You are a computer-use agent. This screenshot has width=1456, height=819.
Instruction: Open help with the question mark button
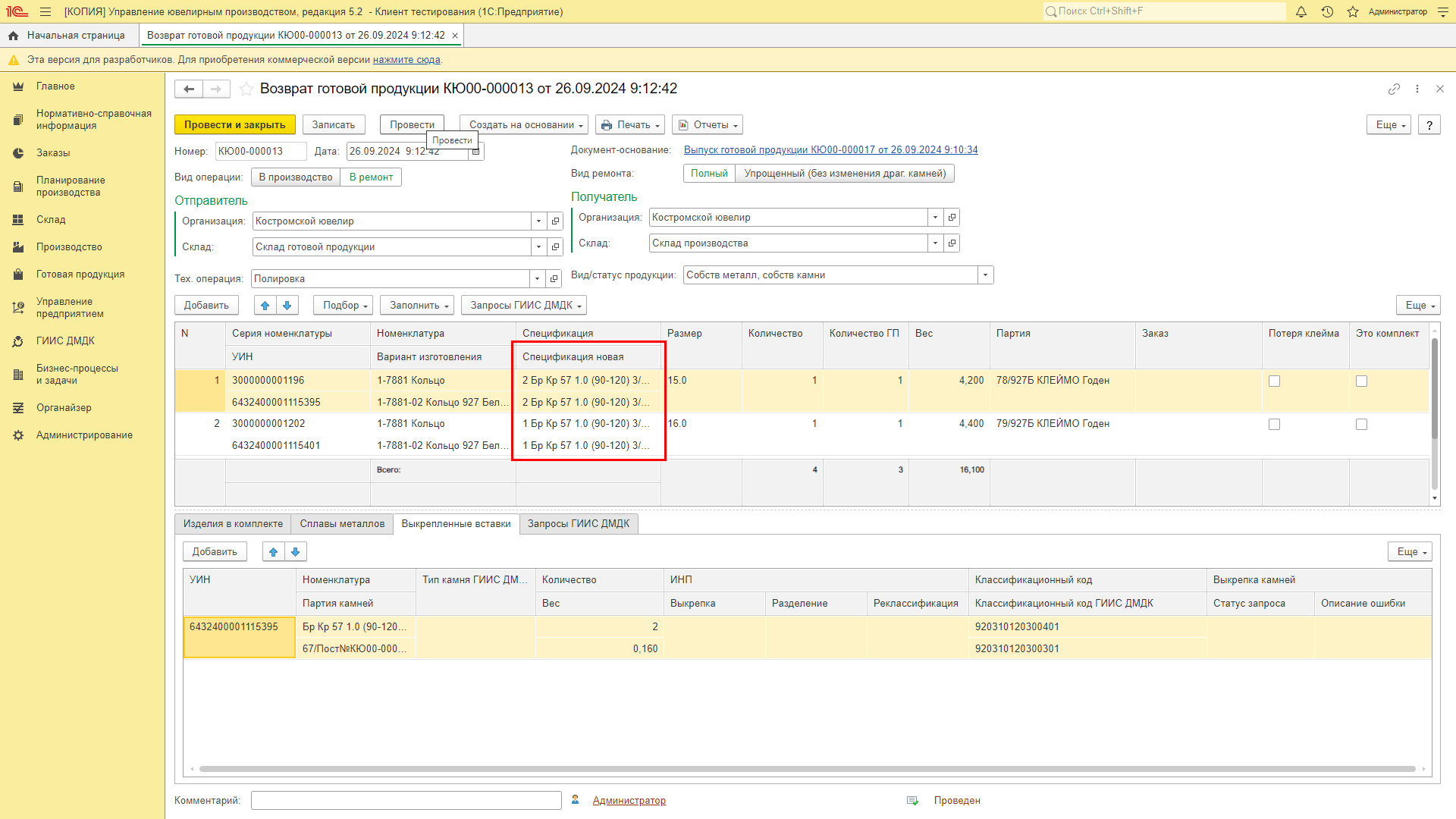coord(1429,125)
